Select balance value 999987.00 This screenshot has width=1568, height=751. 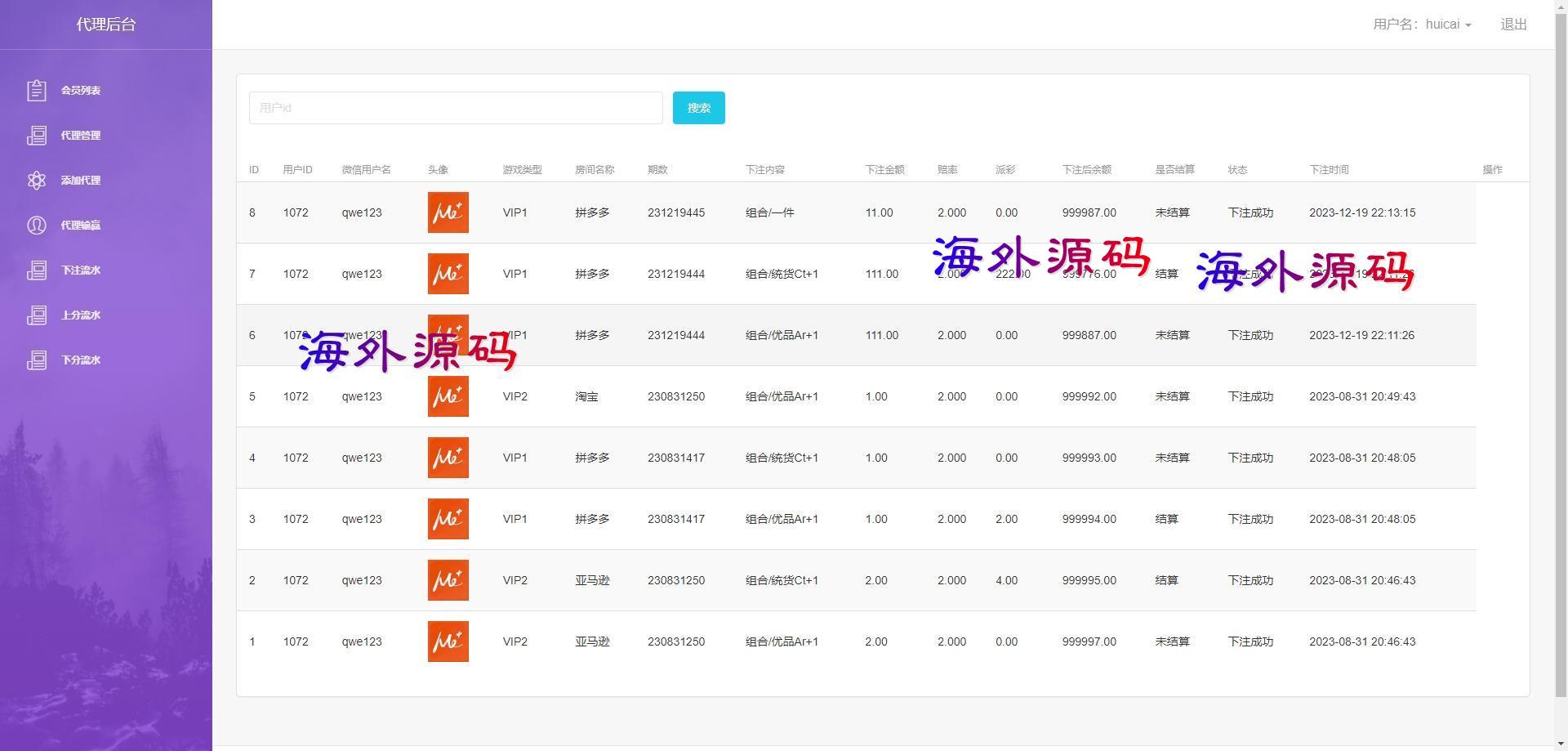point(1089,212)
